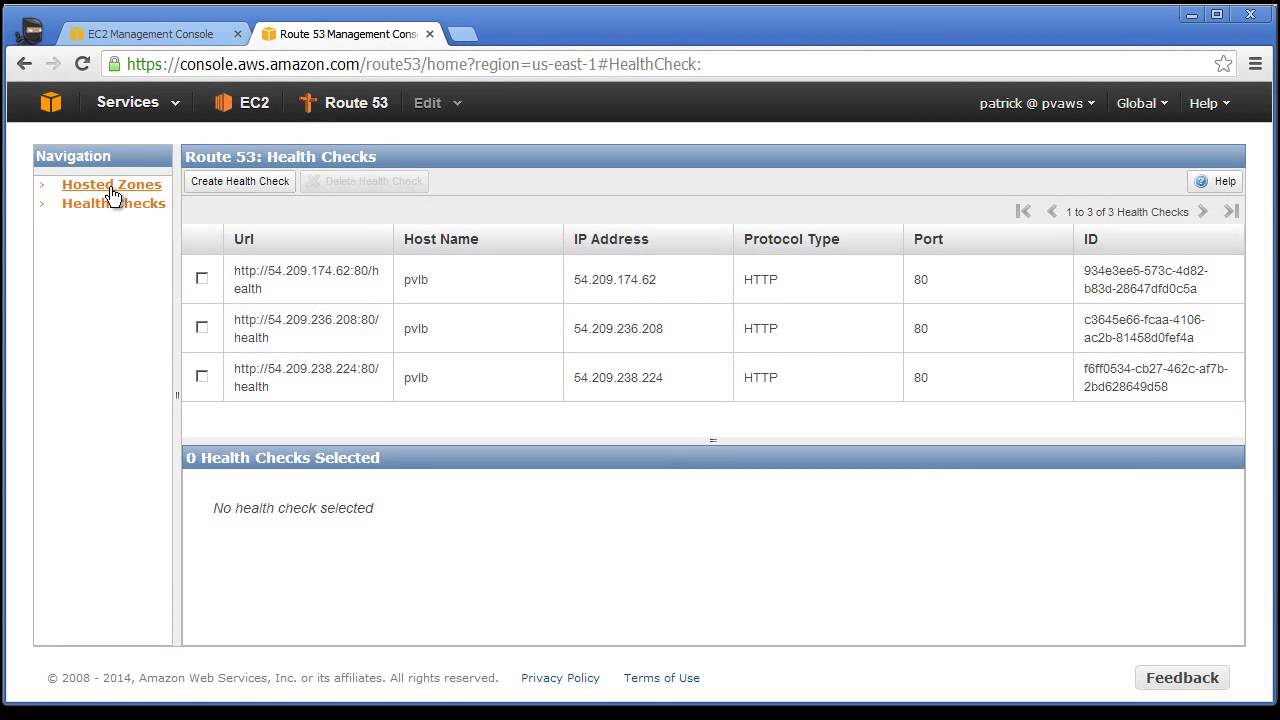Image resolution: width=1280 pixels, height=720 pixels.
Task: Open the EC2 service shortcut
Action: 241,102
